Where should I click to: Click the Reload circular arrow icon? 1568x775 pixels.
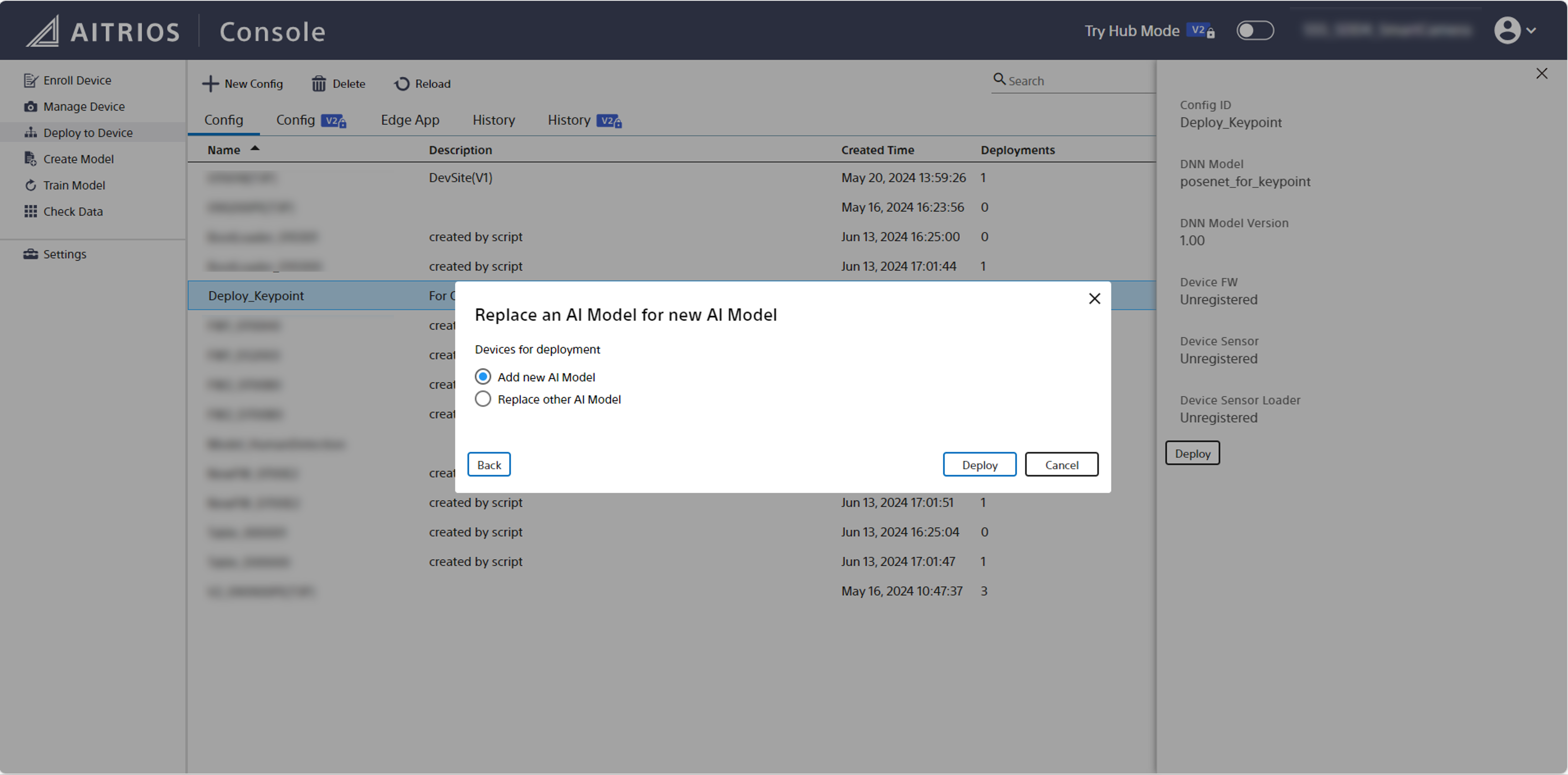402,84
